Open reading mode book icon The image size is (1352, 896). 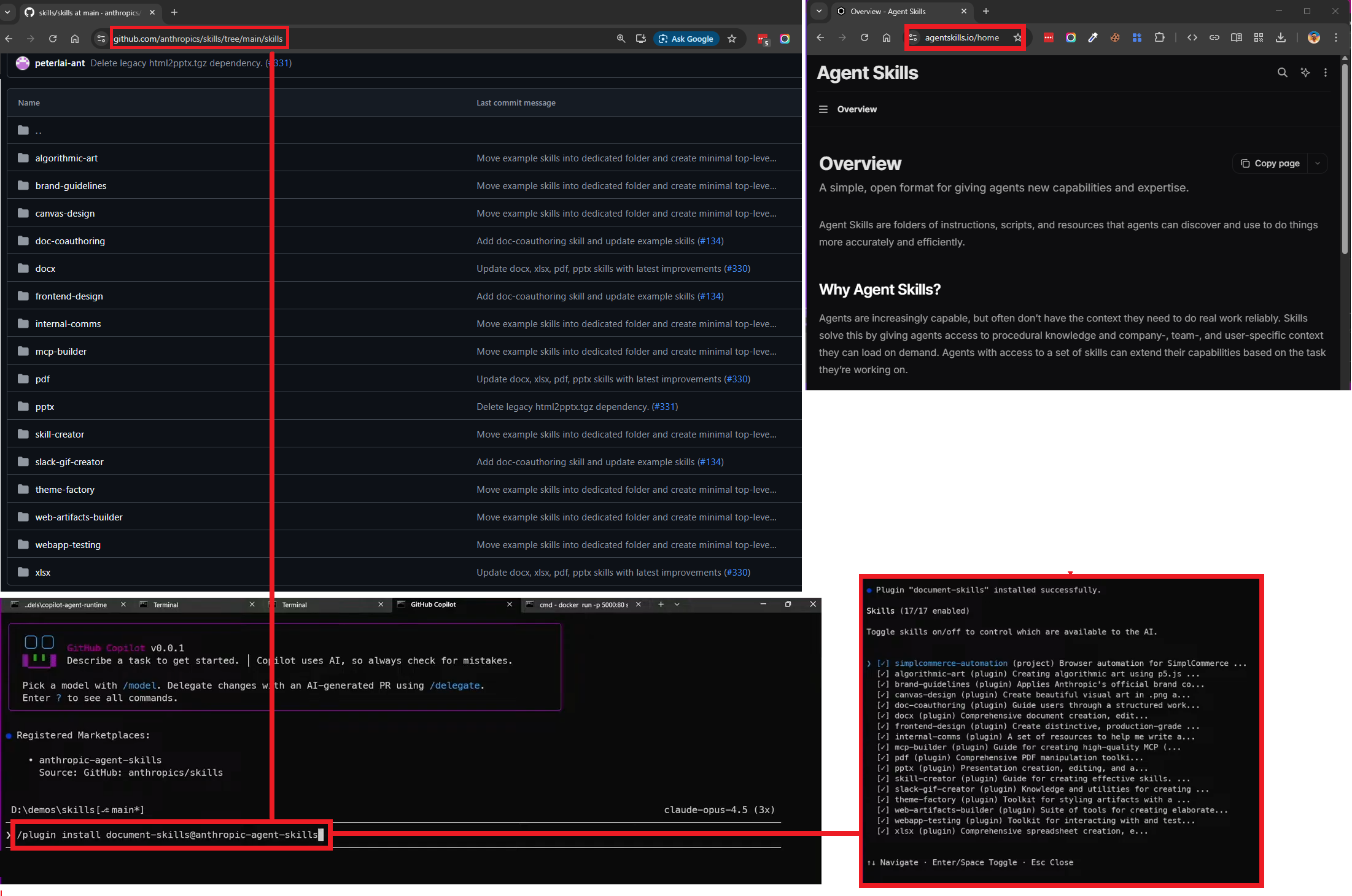1236,37
